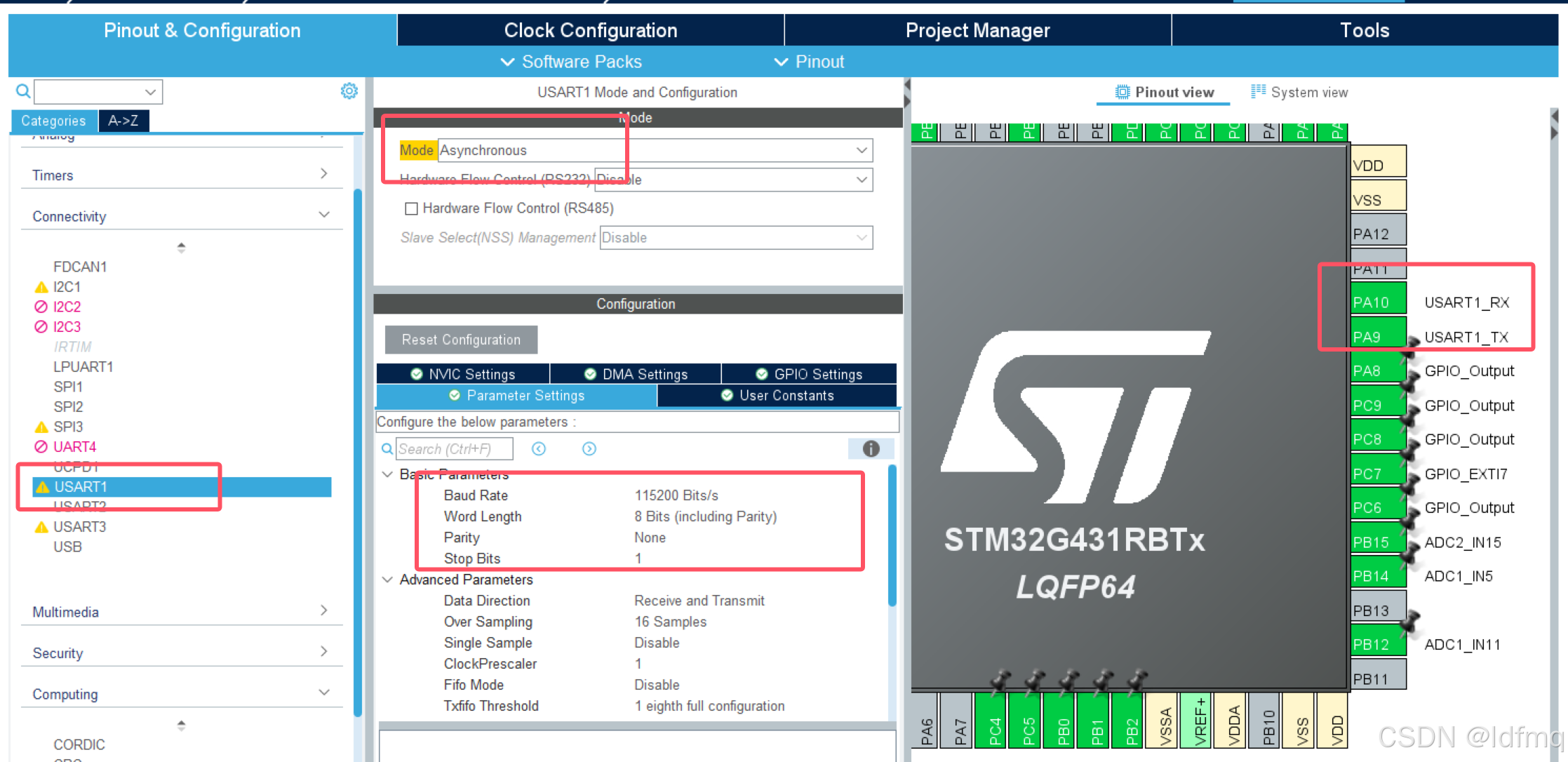This screenshot has height=762, width=1568.
Task: Switch to Clock Configuration tab
Action: coord(590,30)
